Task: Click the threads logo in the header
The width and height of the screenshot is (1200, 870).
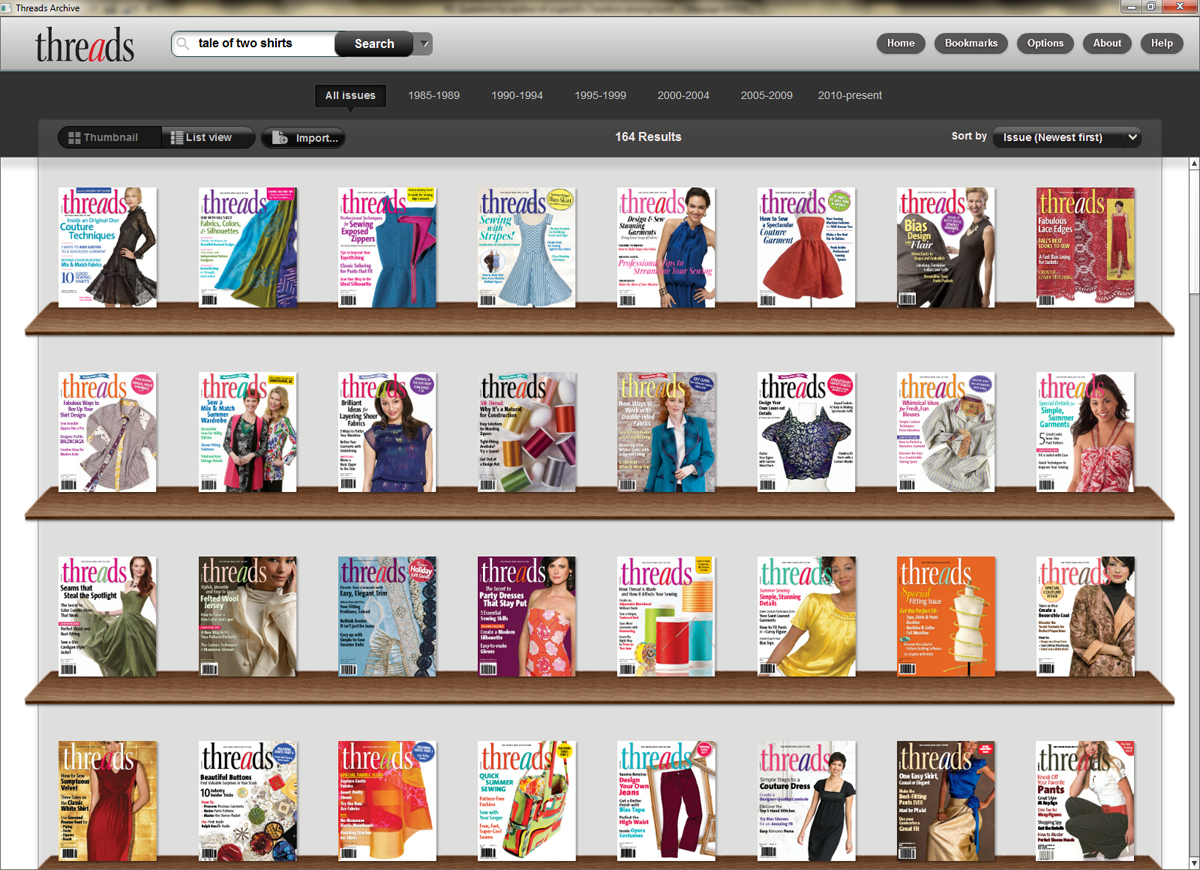Action: (x=85, y=44)
